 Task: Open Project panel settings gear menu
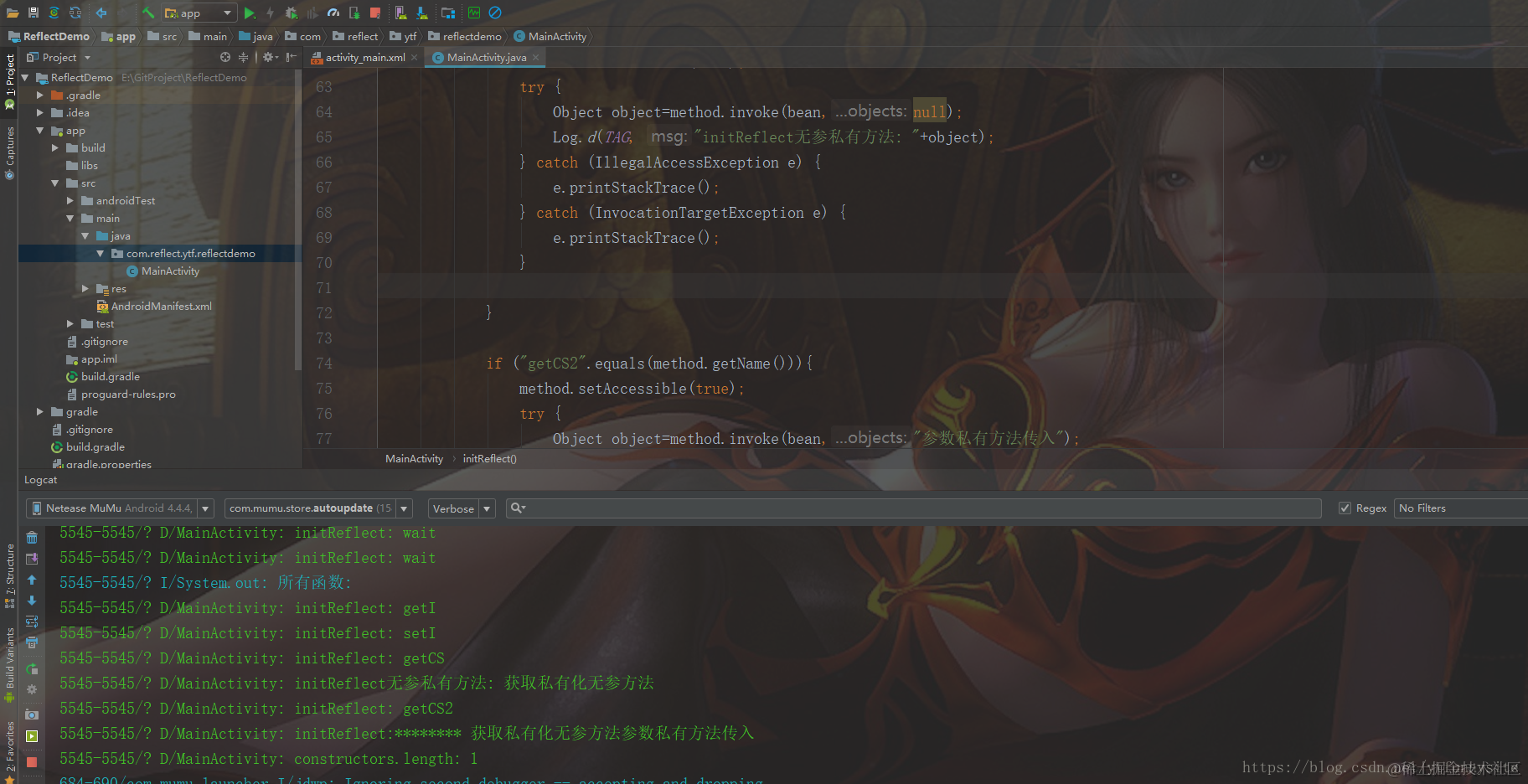[x=270, y=57]
